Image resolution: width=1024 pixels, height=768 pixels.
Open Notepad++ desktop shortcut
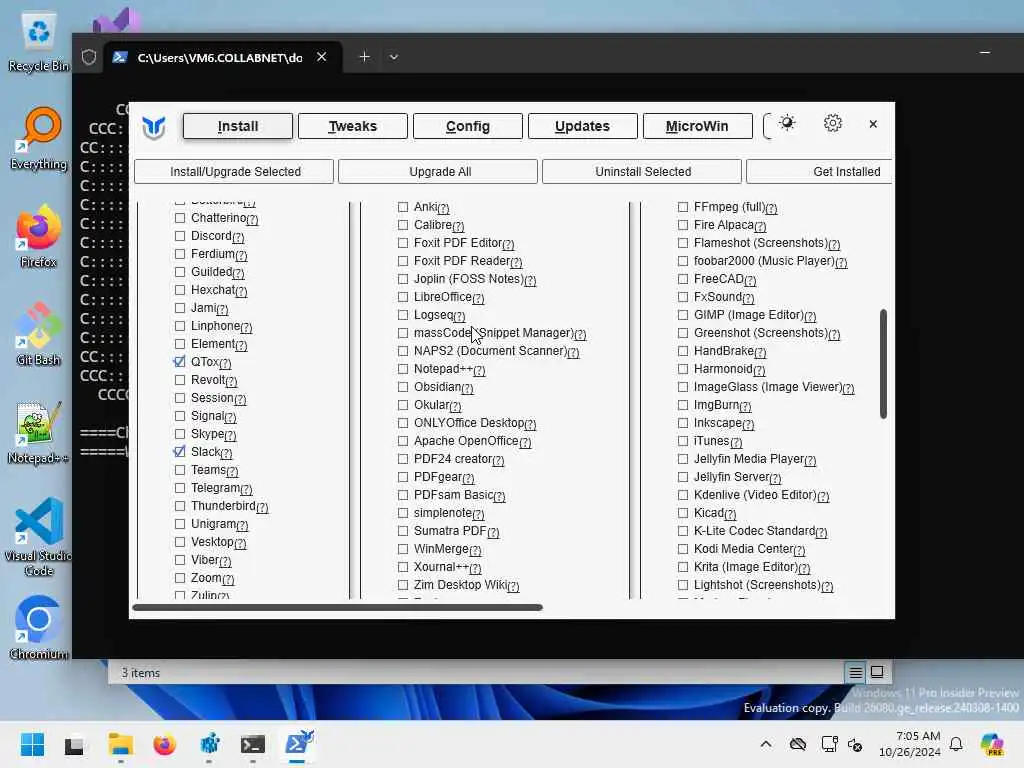click(38, 433)
